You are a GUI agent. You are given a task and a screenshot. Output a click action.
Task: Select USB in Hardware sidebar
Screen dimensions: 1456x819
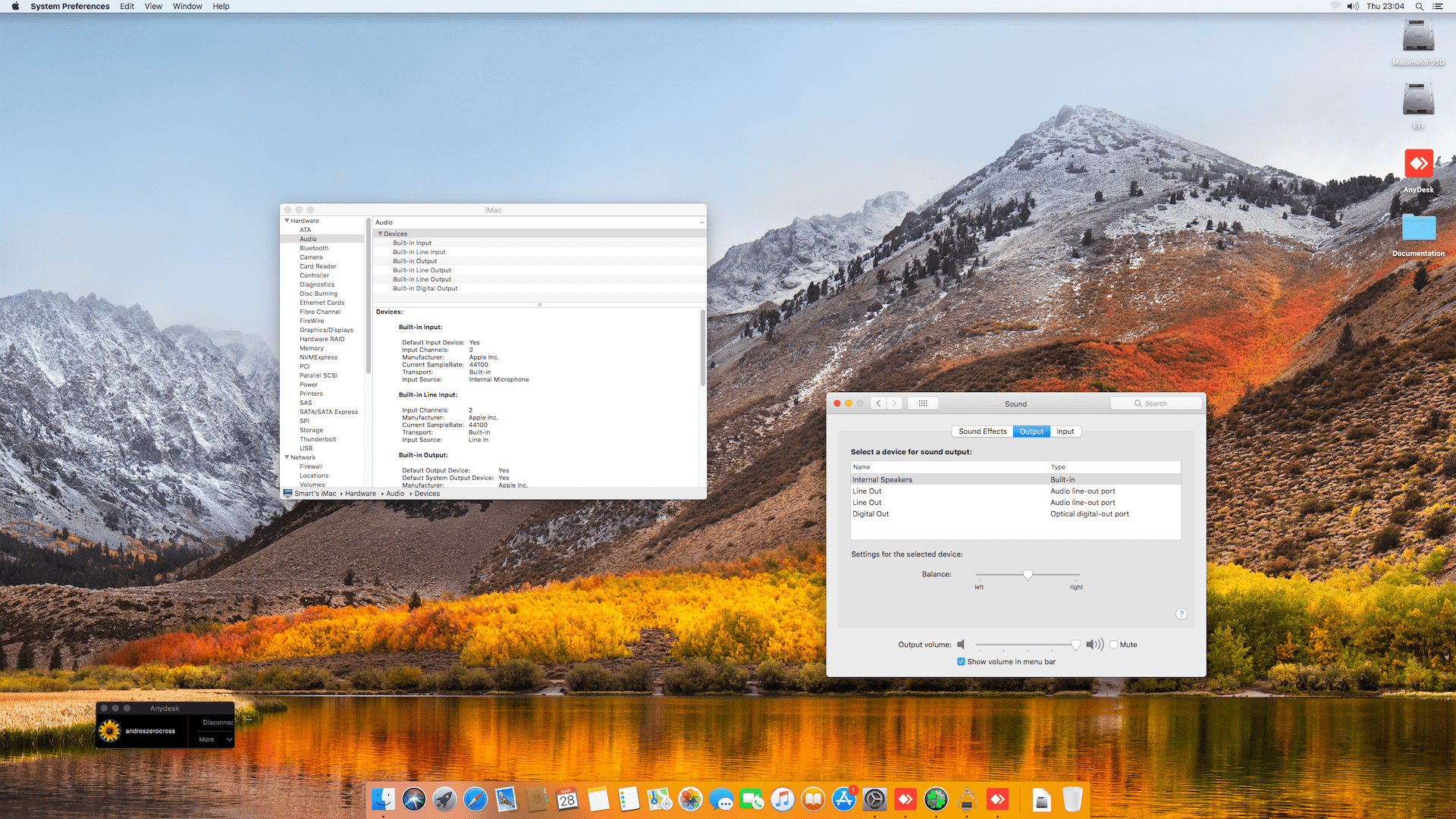point(306,448)
